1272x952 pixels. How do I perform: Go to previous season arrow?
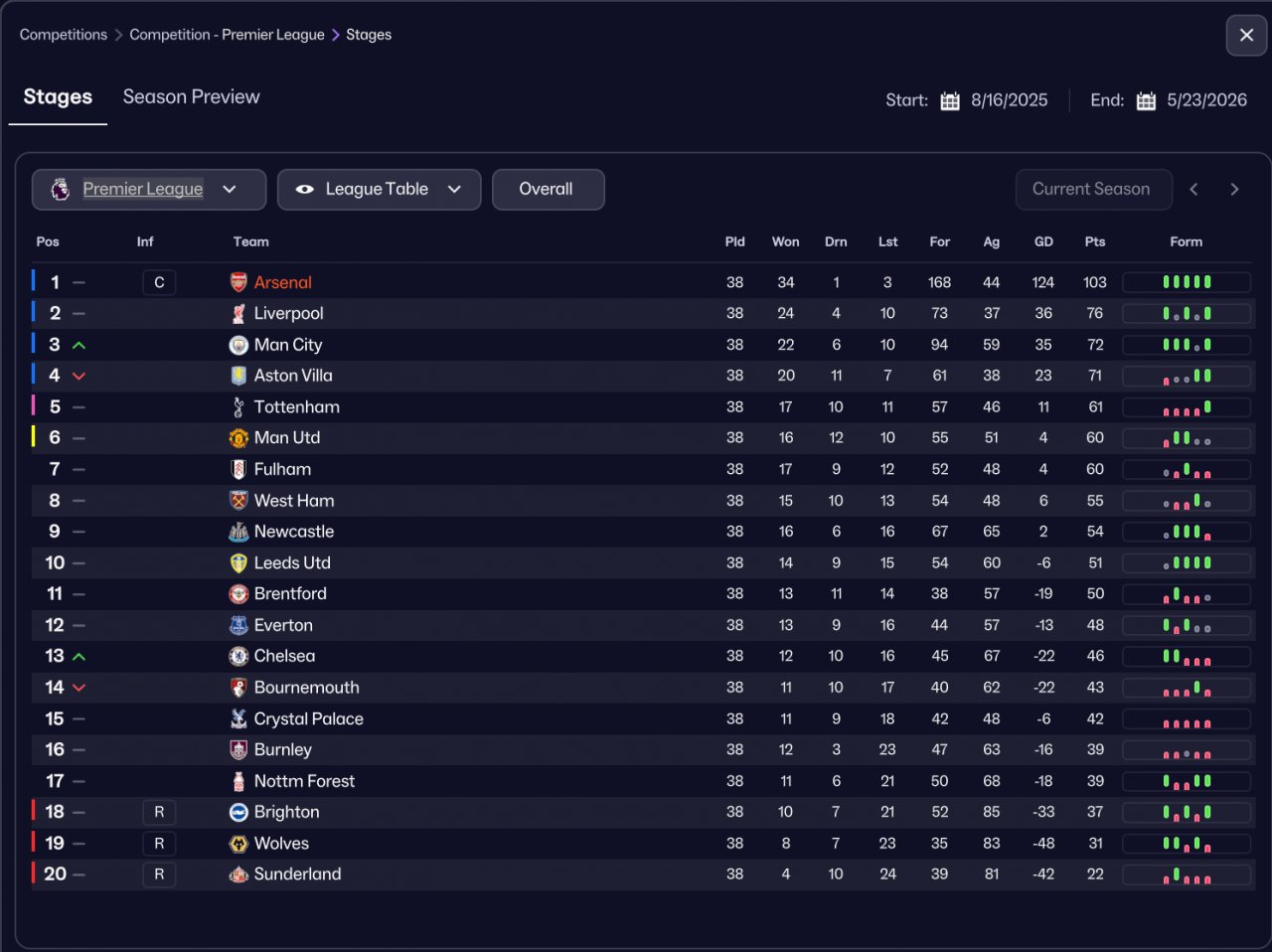pos(1194,190)
